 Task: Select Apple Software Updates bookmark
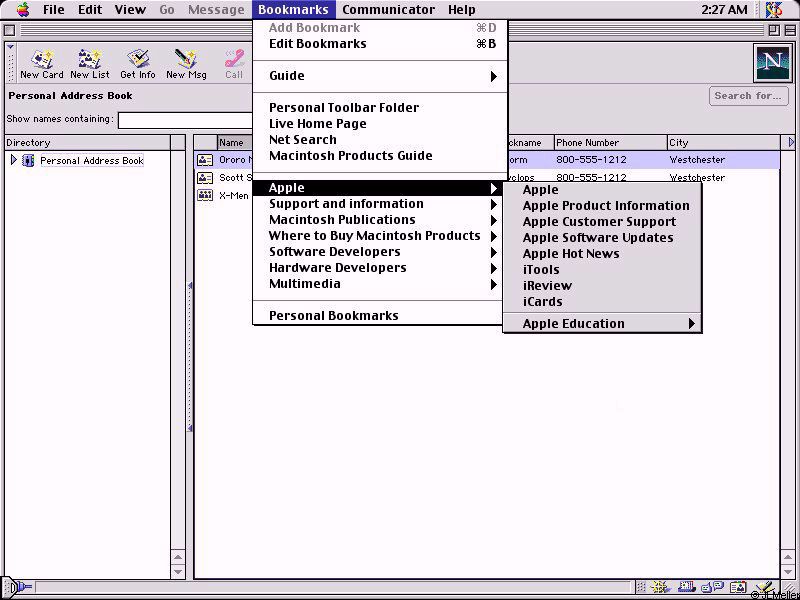point(598,238)
